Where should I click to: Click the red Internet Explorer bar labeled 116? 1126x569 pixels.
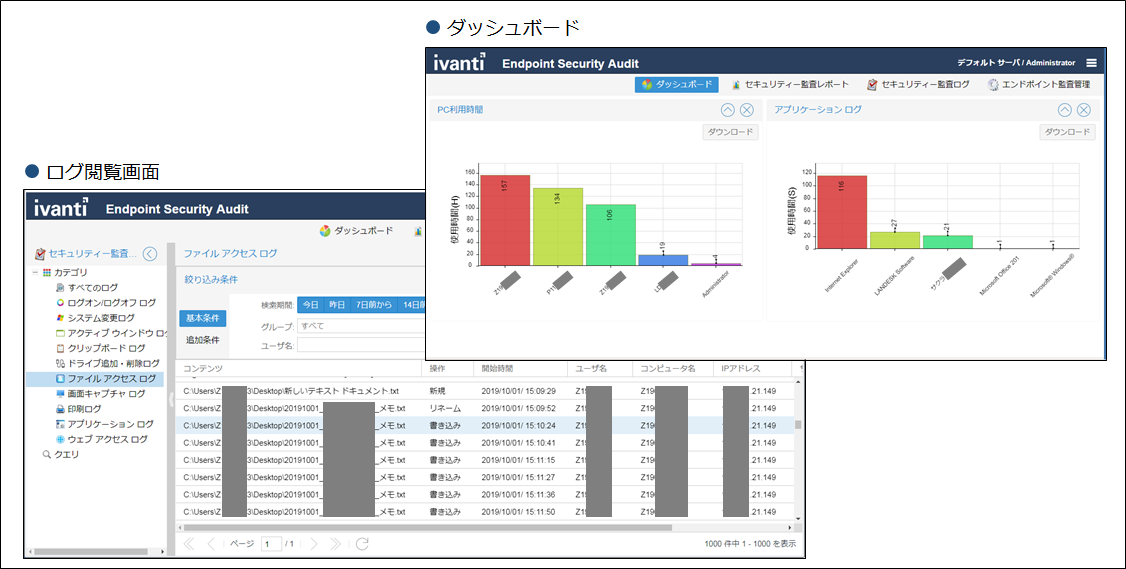tap(842, 212)
